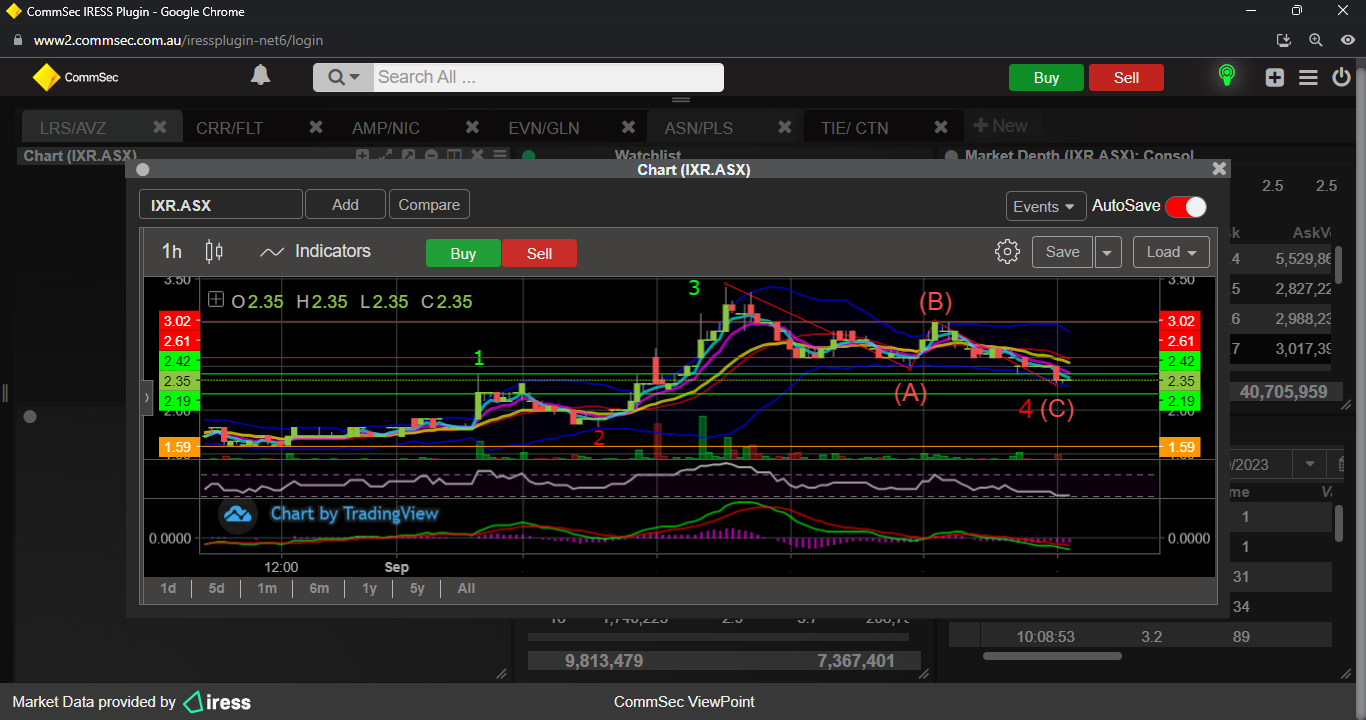Viewport: 1366px width, 720px height.
Task: Click the add widget plus icon
Action: [x=1274, y=77]
